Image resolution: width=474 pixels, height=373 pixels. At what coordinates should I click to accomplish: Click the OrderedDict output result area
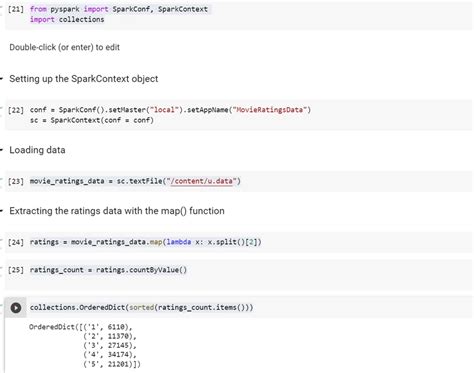[85, 345]
